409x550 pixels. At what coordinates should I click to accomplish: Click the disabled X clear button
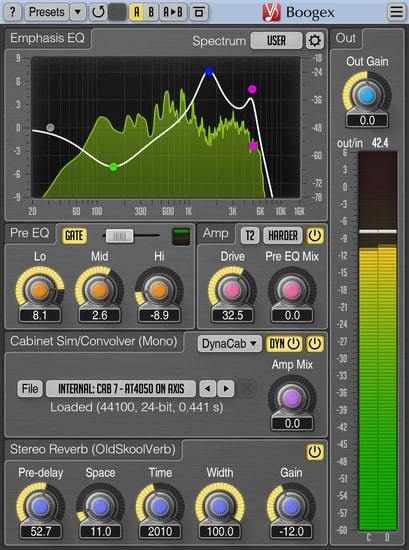click(247, 389)
